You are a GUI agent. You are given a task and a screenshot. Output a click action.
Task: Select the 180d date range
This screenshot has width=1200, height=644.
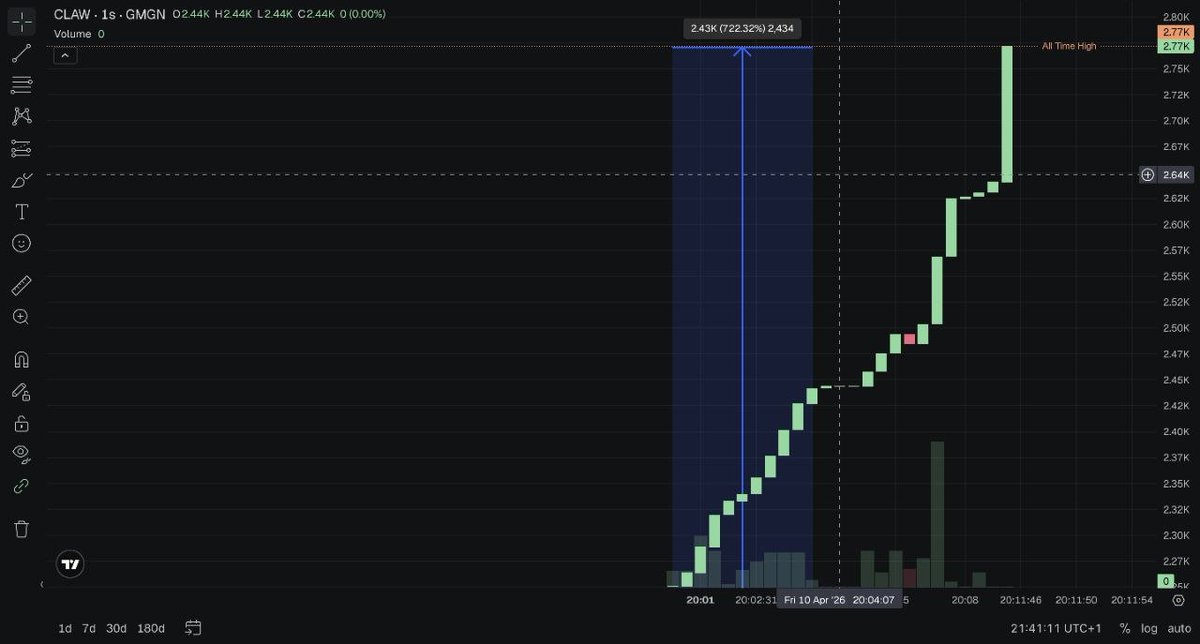[151, 628]
